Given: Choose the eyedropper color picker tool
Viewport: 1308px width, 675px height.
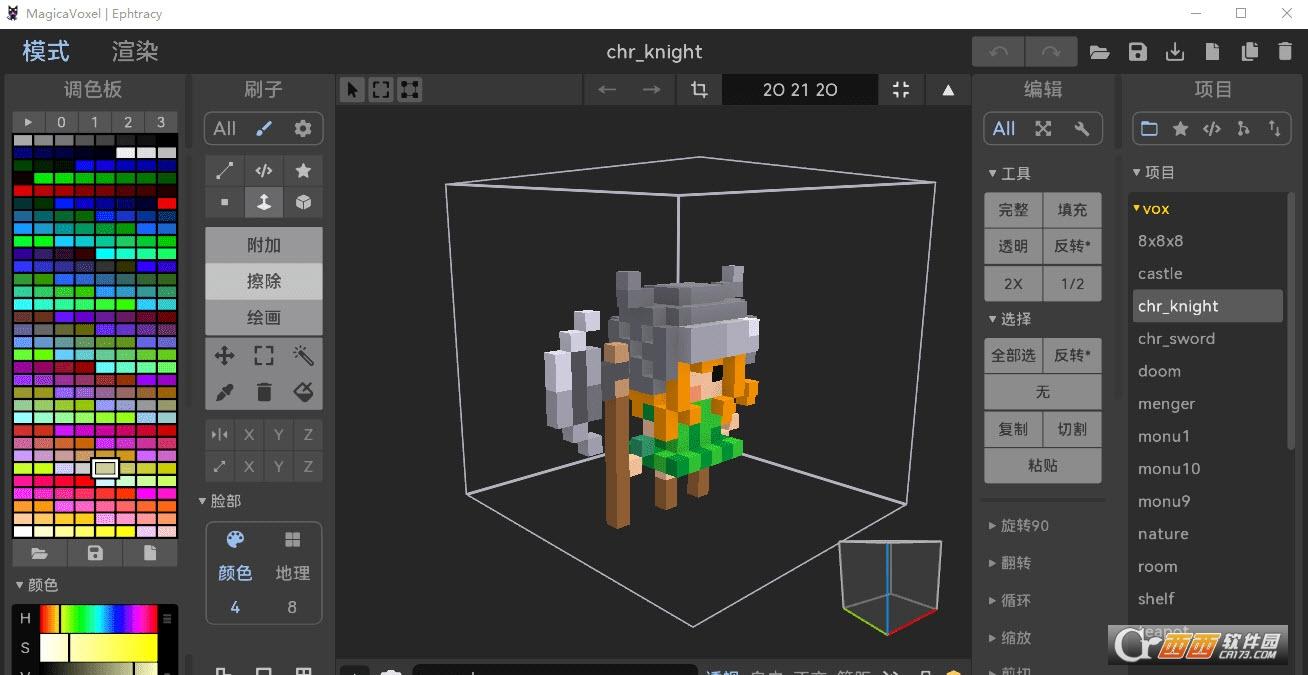Looking at the screenshot, I should click(x=224, y=392).
